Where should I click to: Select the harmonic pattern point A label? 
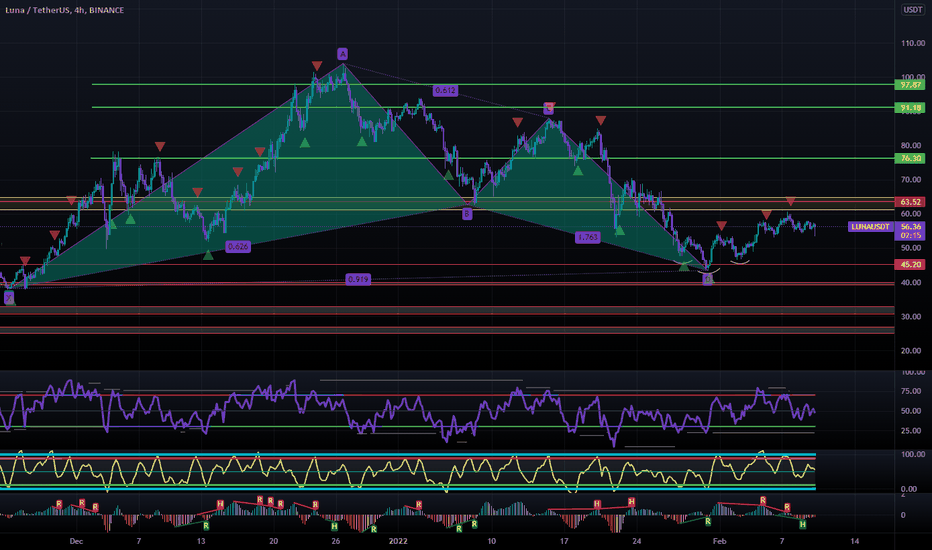(x=342, y=54)
